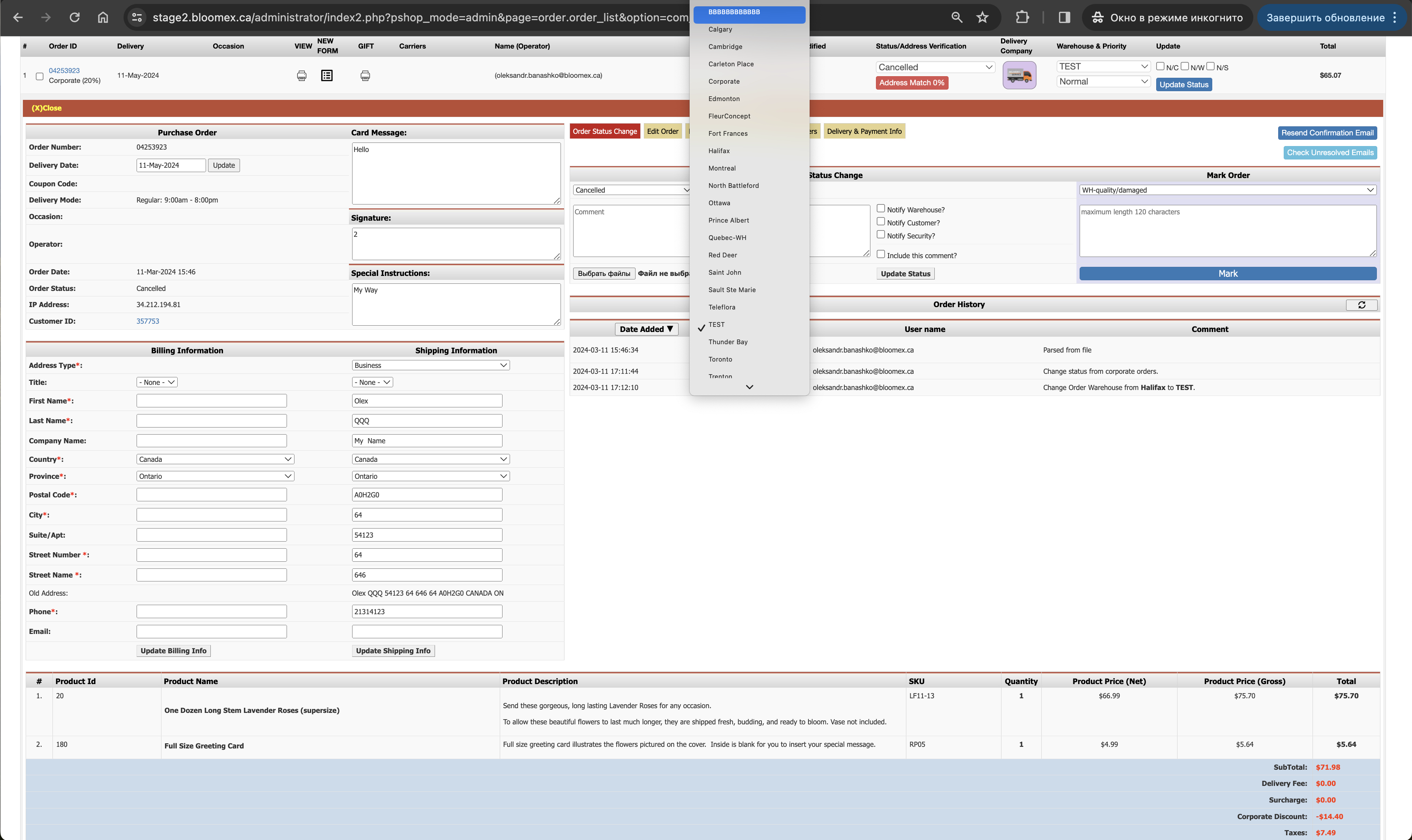Open billing Title None dropdown
Image resolution: width=1412 pixels, height=840 pixels.
tap(157, 382)
